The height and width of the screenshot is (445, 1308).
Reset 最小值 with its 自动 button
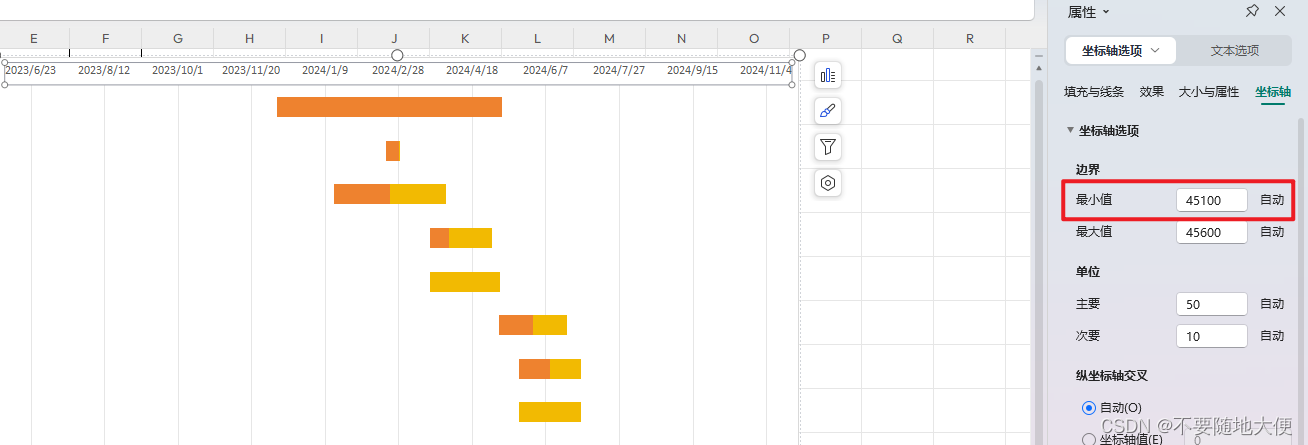1272,200
